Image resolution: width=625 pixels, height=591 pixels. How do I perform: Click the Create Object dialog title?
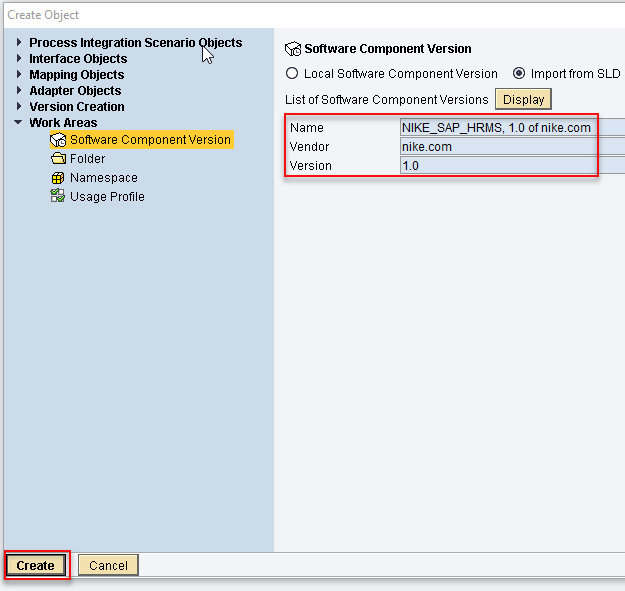pyautogui.click(x=43, y=15)
